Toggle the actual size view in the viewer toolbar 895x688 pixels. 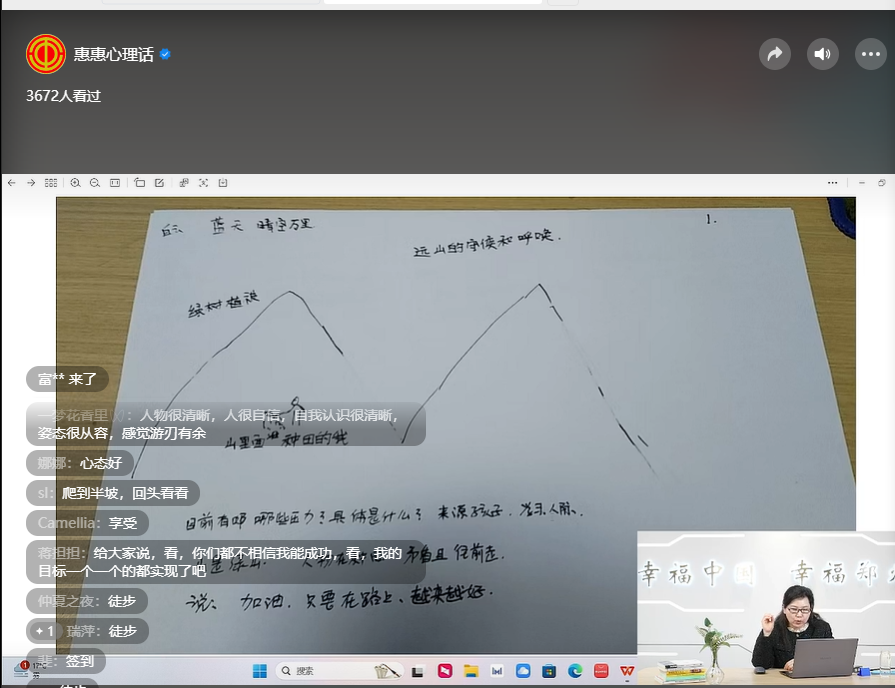115,183
